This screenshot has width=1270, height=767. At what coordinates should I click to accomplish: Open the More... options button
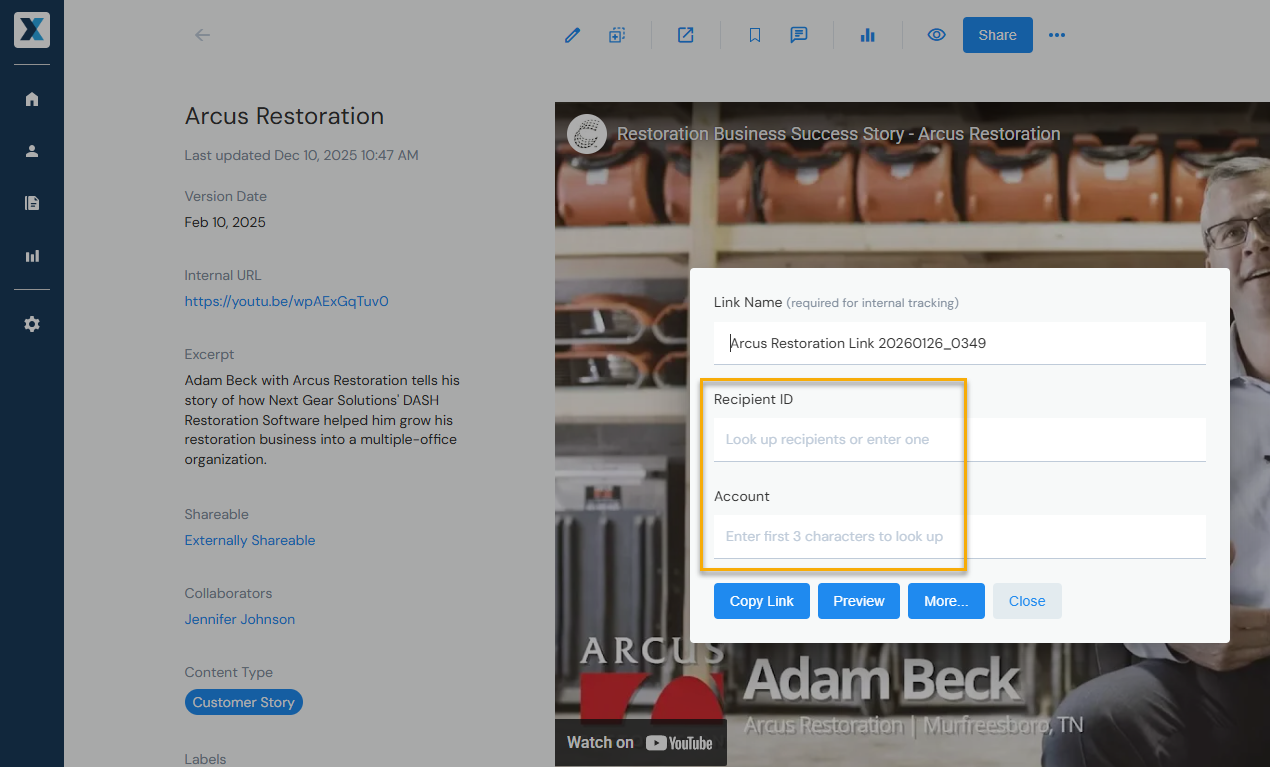pyautogui.click(x=946, y=601)
